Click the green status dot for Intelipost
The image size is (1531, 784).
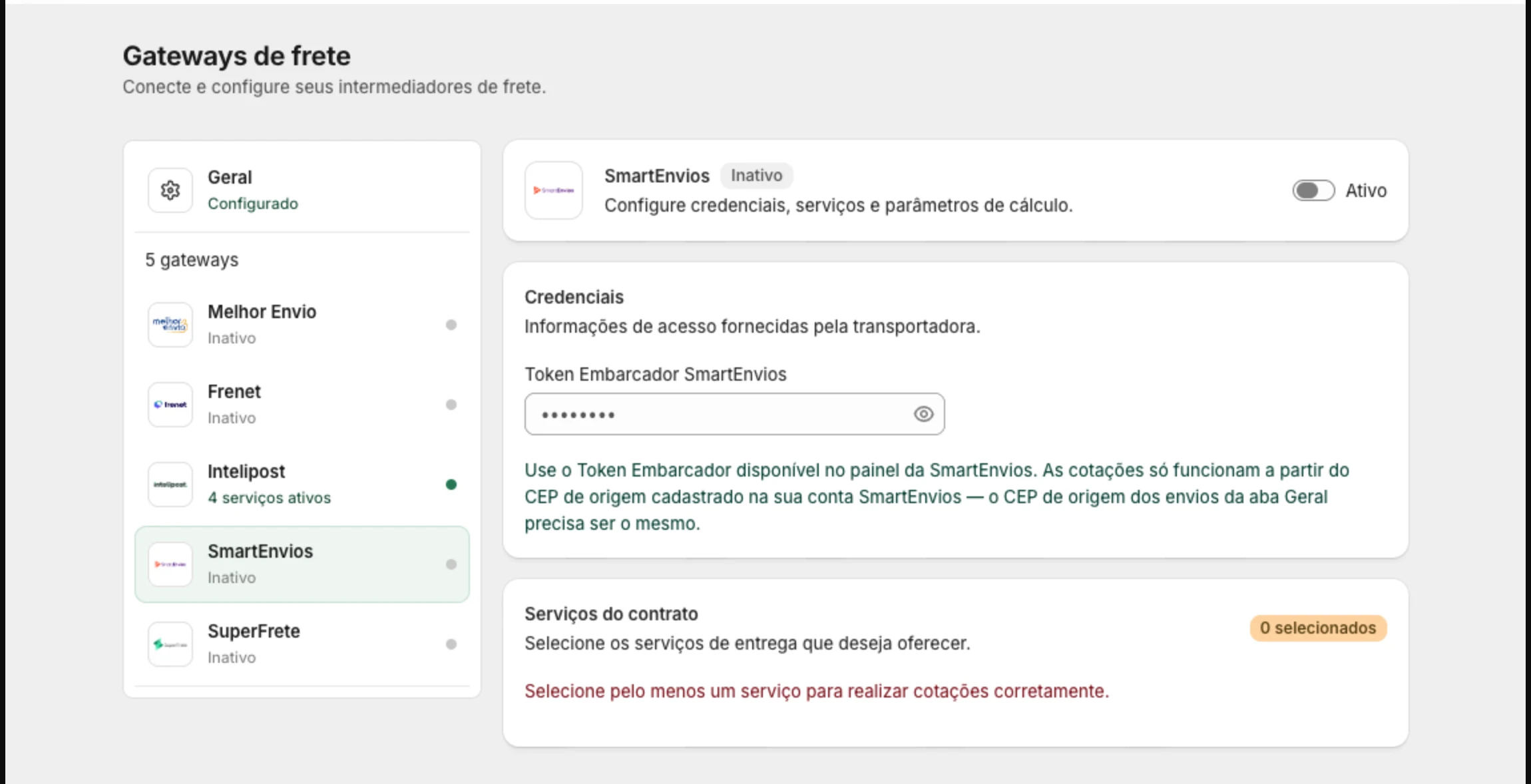pyautogui.click(x=451, y=485)
